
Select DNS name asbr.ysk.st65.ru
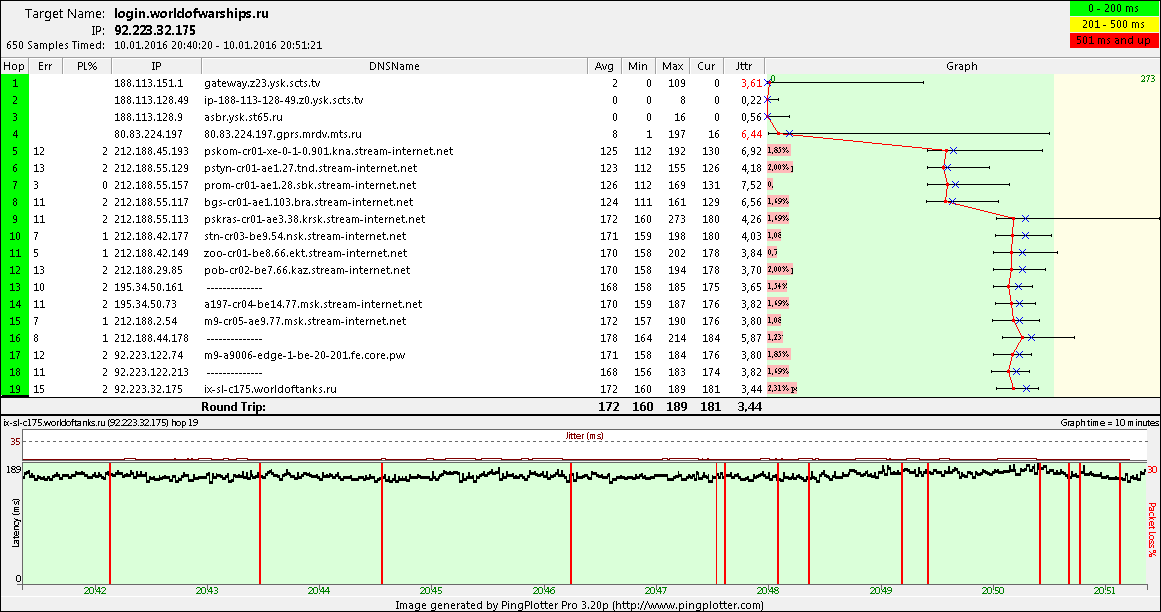pos(244,117)
